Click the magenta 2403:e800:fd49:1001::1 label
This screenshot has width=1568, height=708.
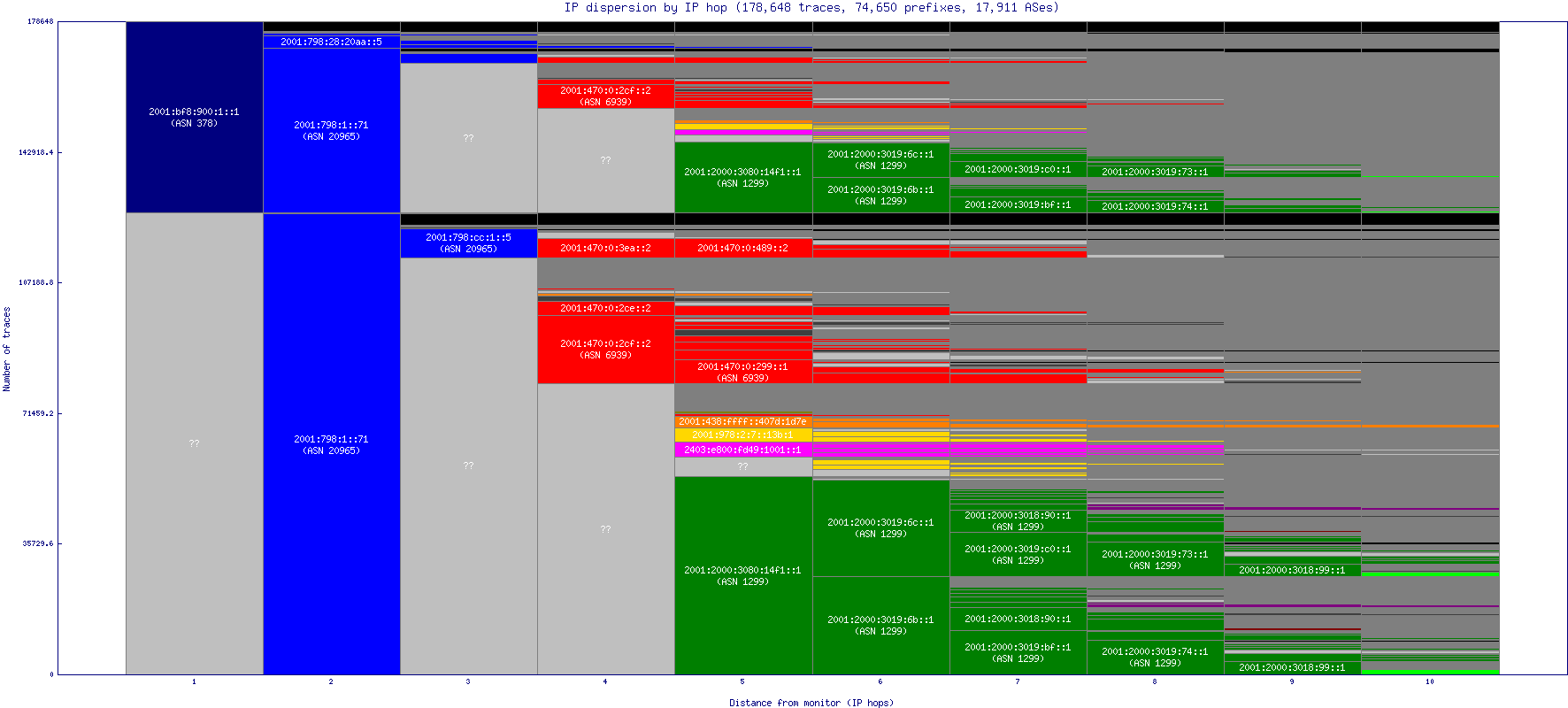pyautogui.click(x=742, y=450)
